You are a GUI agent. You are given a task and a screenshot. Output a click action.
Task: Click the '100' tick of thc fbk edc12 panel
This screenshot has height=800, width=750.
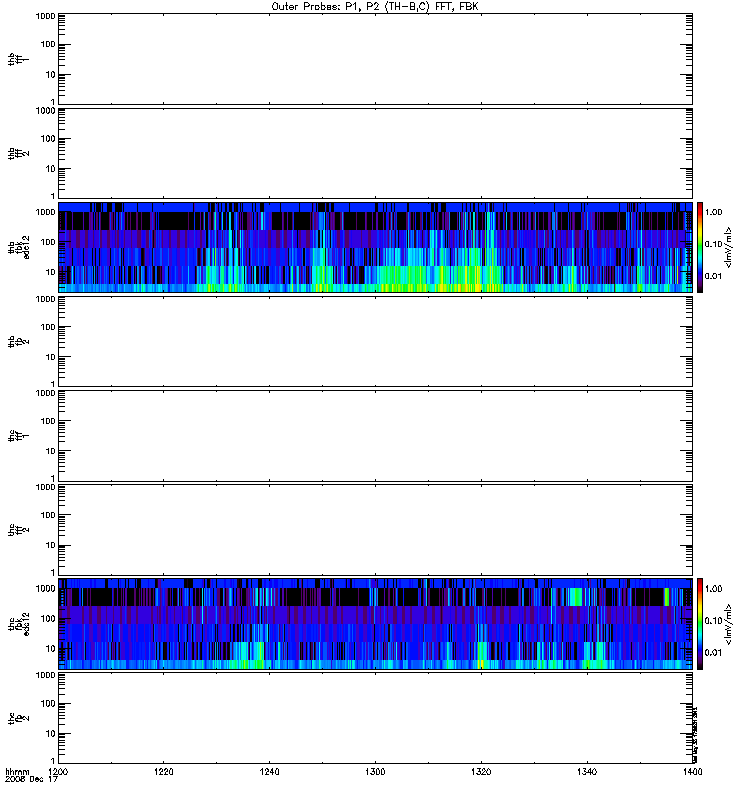[x=48, y=619]
